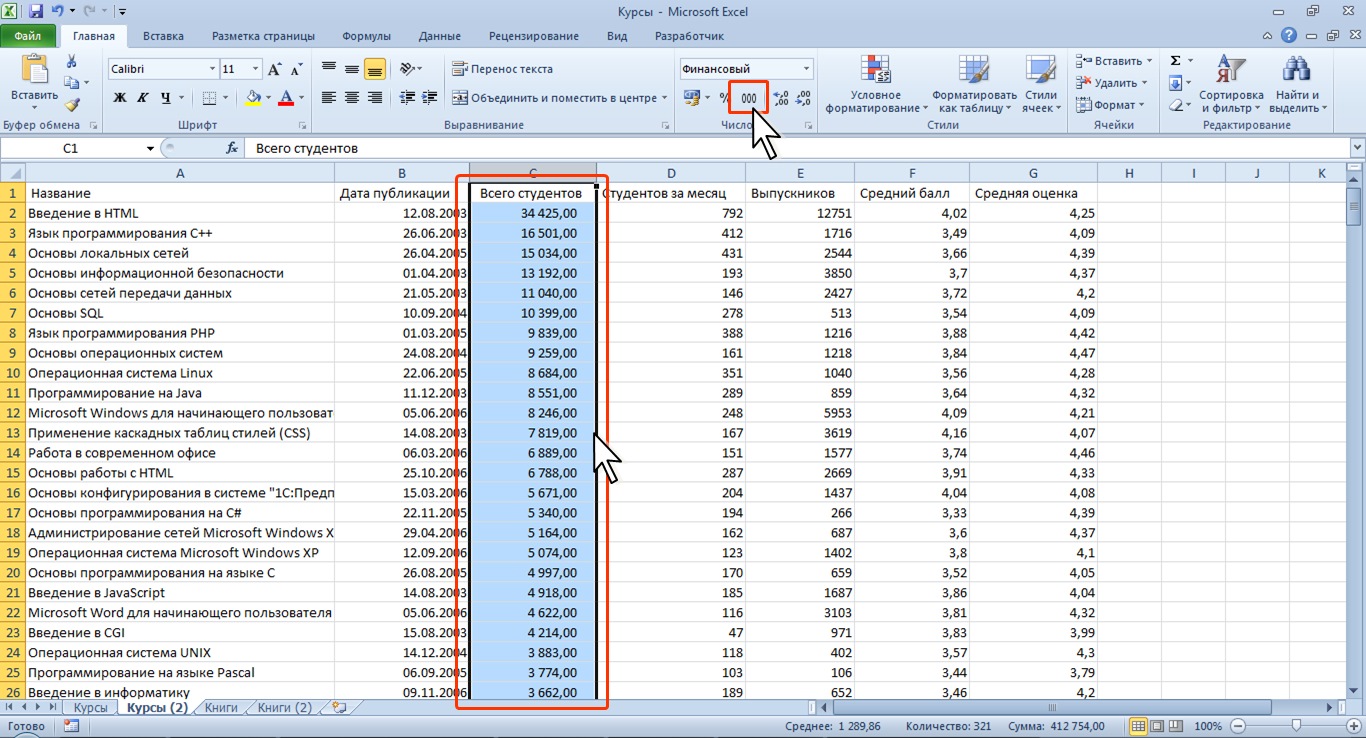1366x738 pixels.
Task: Open Сортировка и фильтр menu
Action: pyautogui.click(x=1231, y=85)
